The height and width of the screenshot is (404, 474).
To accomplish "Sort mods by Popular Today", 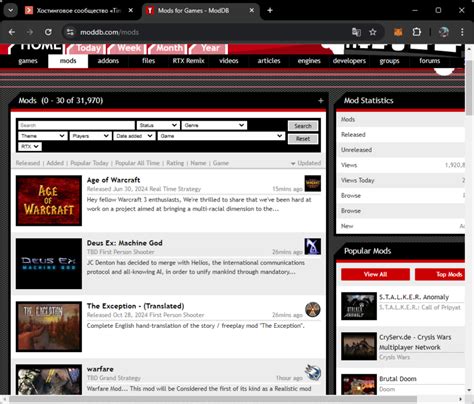I will coord(89,163).
